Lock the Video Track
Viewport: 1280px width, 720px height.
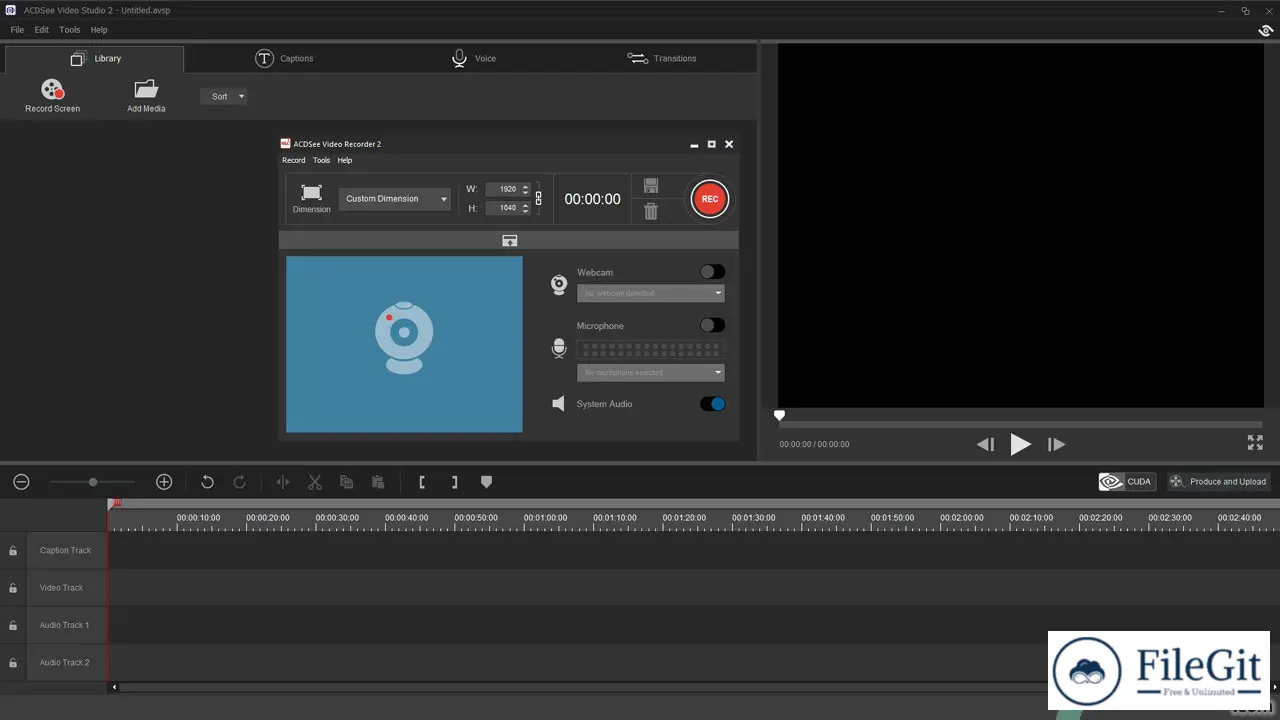[13, 588]
